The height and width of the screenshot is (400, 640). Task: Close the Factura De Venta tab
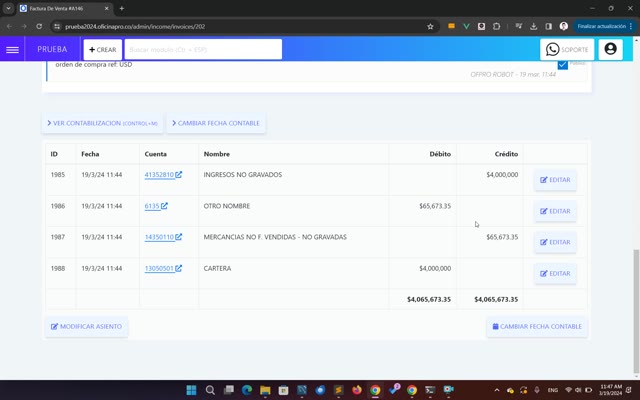tap(107, 8)
